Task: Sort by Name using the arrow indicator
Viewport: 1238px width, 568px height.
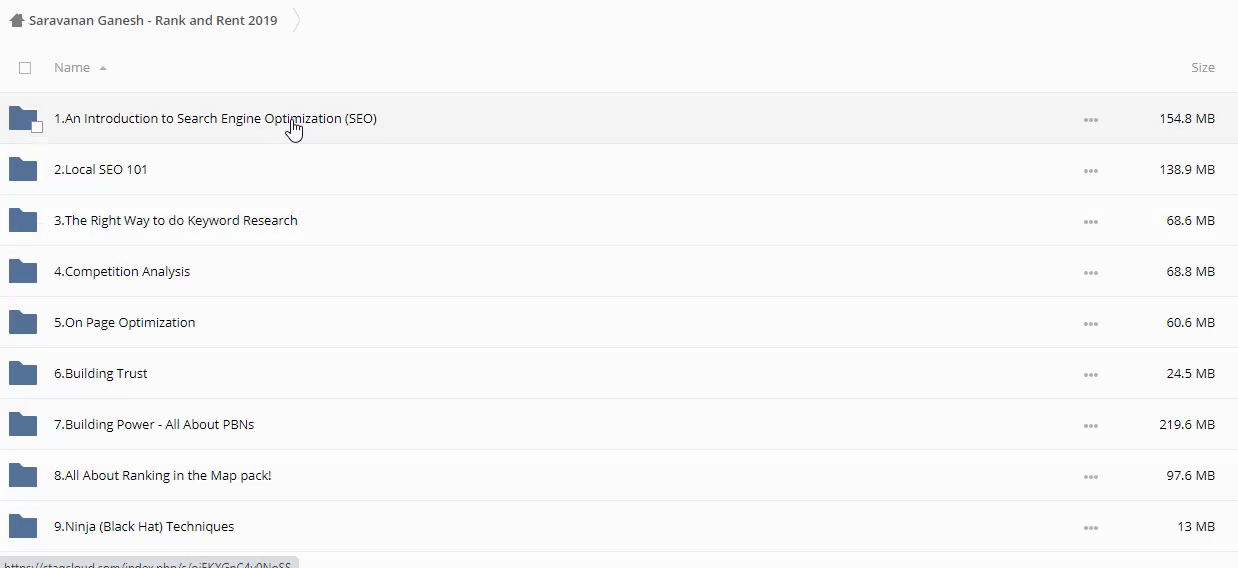Action: (103, 68)
